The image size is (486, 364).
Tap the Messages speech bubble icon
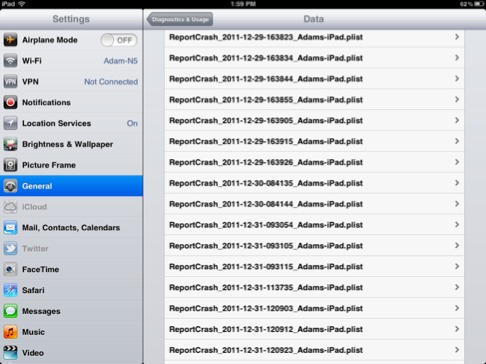pos(10,311)
